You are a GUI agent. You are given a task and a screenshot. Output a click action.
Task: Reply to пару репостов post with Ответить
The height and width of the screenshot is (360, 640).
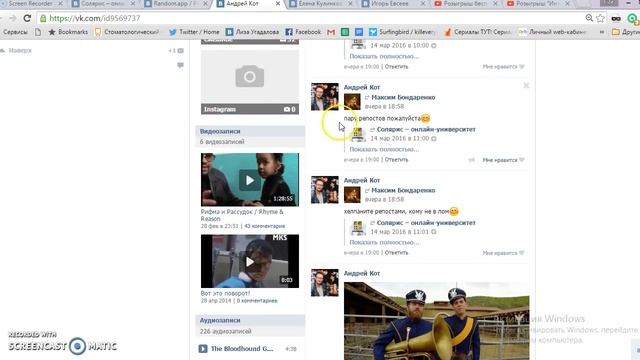[396, 160]
